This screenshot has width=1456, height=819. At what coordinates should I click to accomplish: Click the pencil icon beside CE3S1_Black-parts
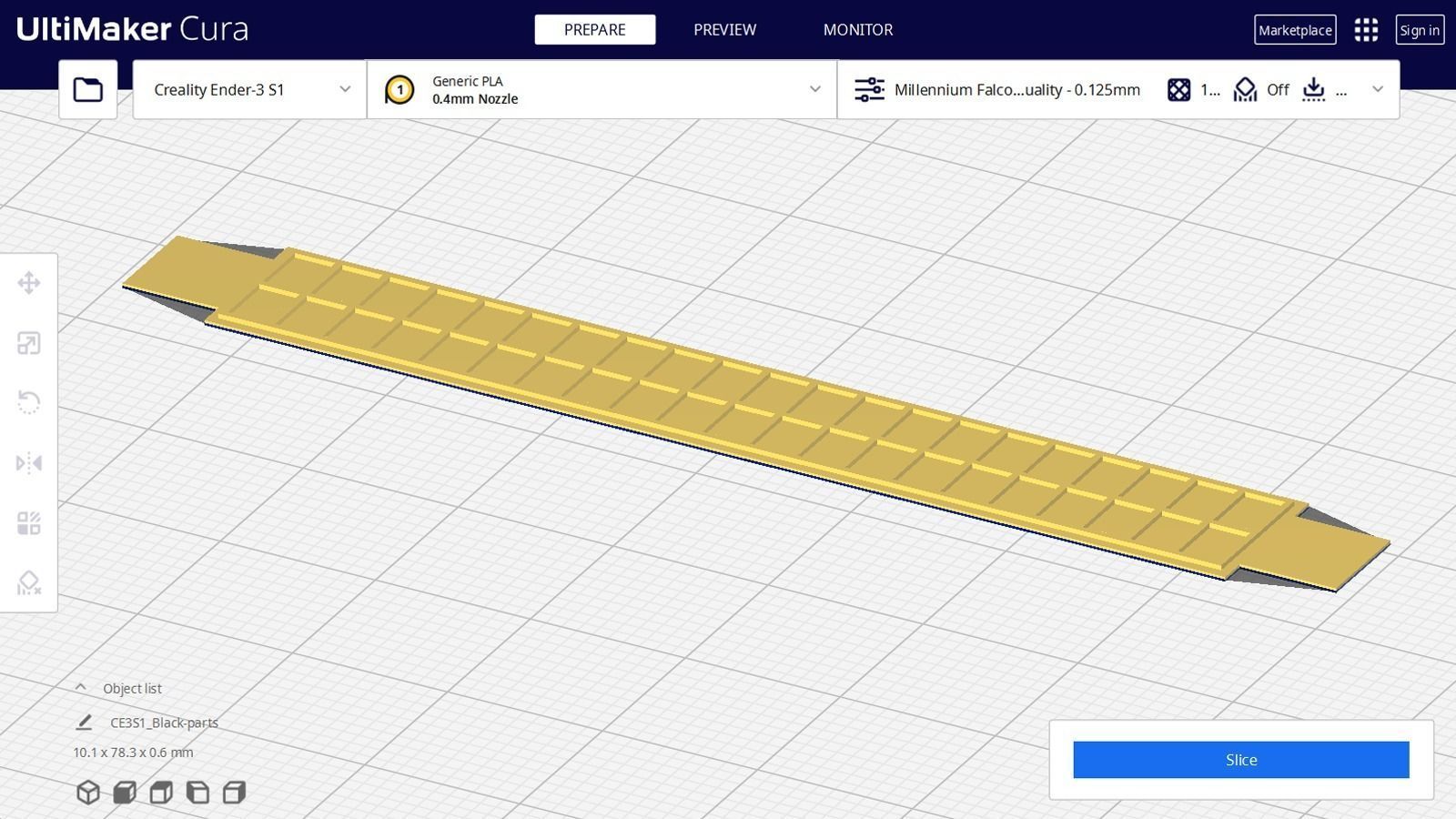pos(84,723)
